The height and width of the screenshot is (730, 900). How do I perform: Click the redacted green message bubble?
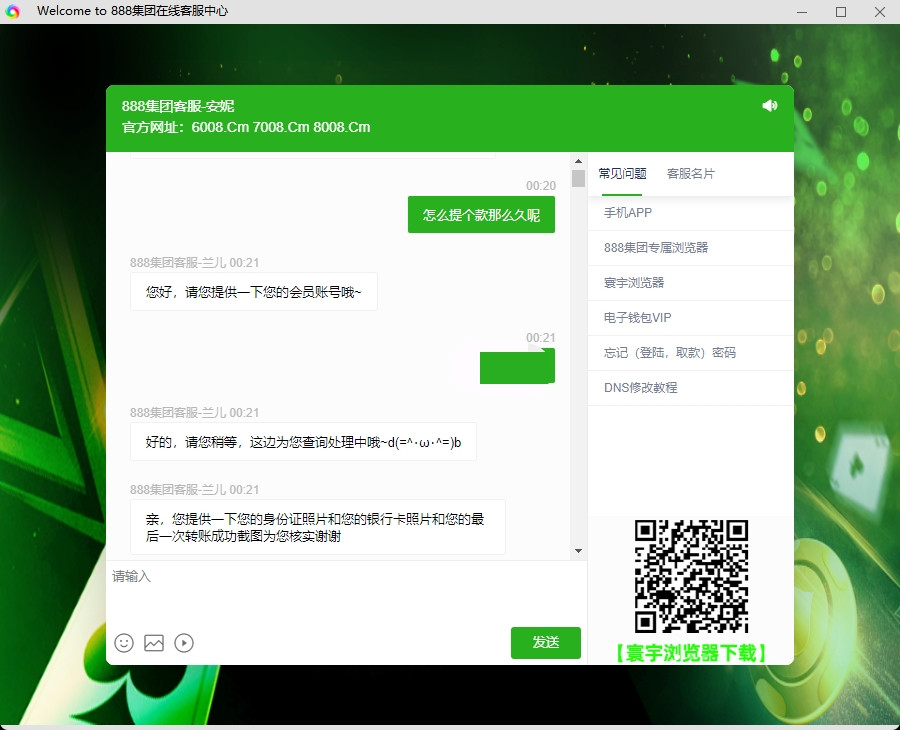pyautogui.click(x=517, y=366)
